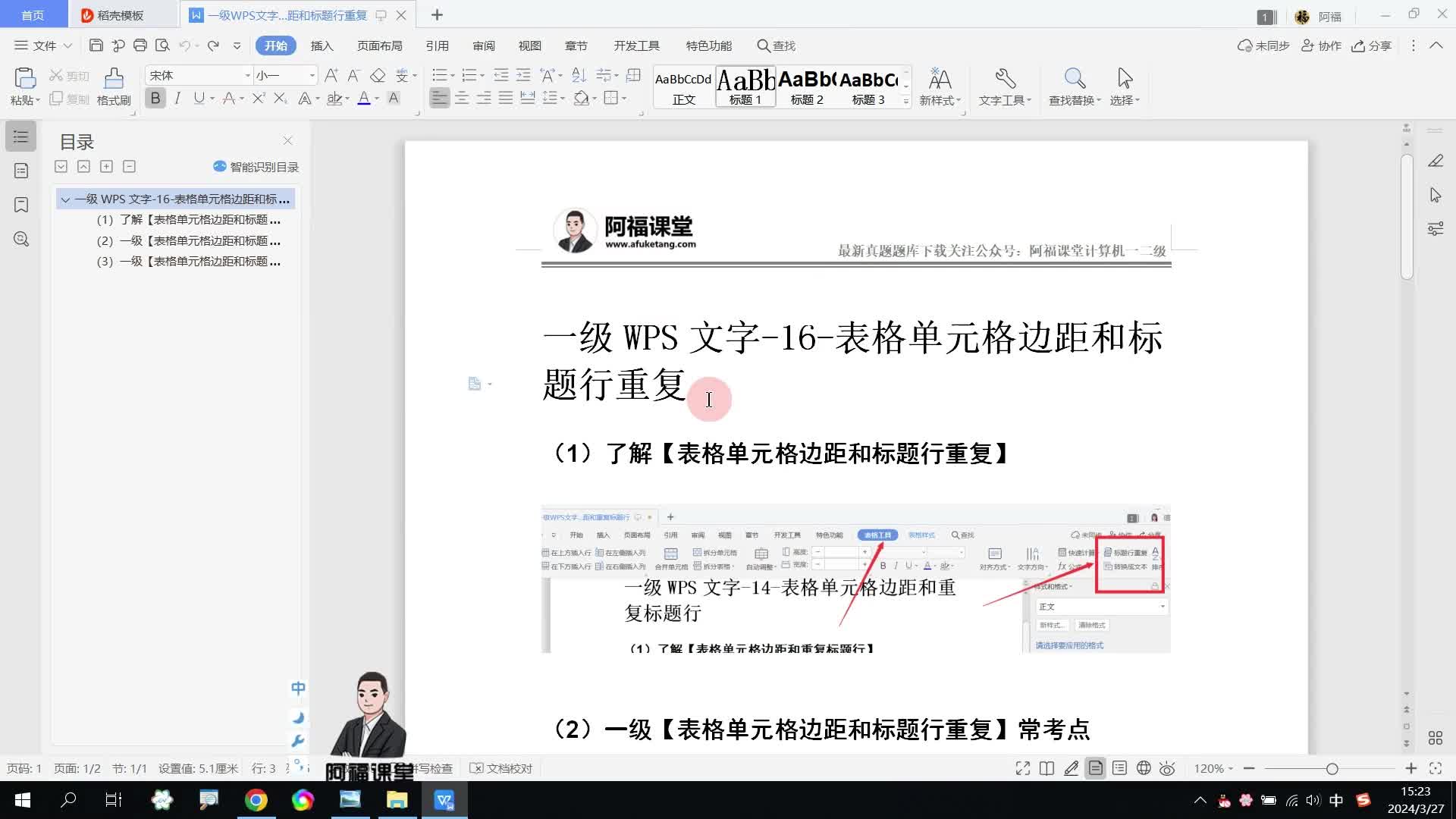Viewport: 1456px width, 819px height.
Task: Click the Save icon in quick toolbar
Action: 96,45
